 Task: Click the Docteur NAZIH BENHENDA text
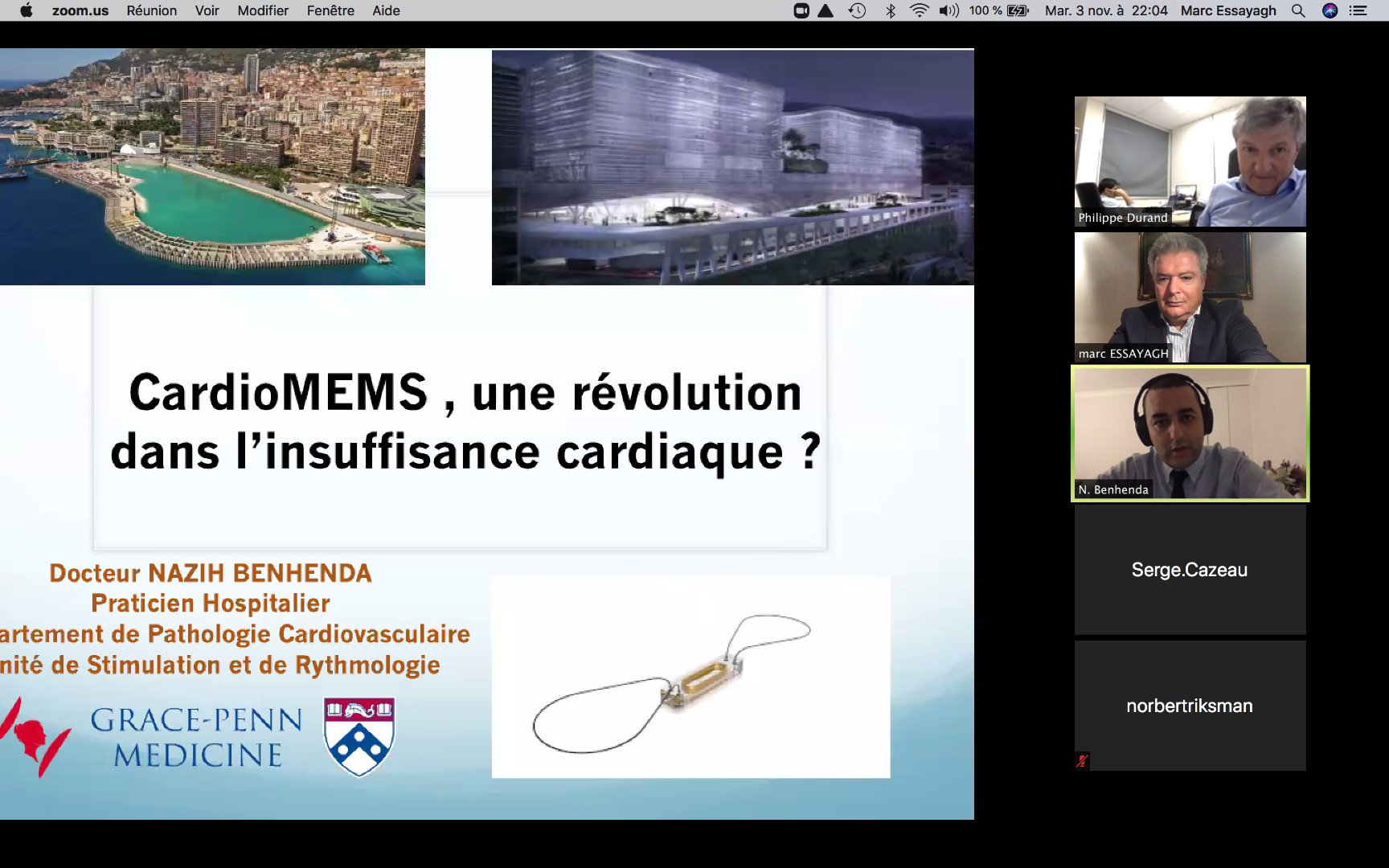click(x=211, y=573)
